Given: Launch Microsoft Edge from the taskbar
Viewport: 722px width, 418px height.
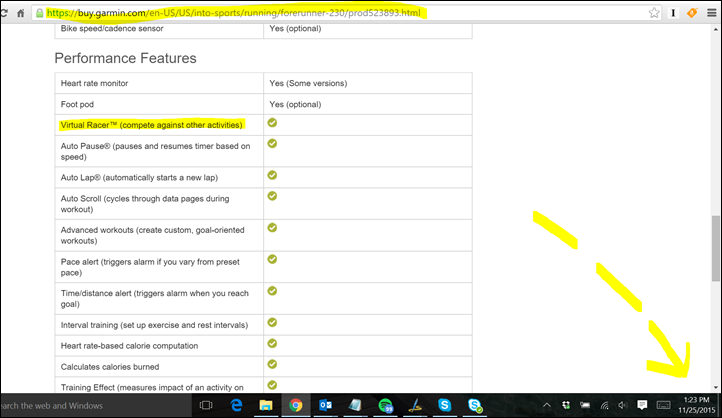Looking at the screenshot, I should point(236,406).
